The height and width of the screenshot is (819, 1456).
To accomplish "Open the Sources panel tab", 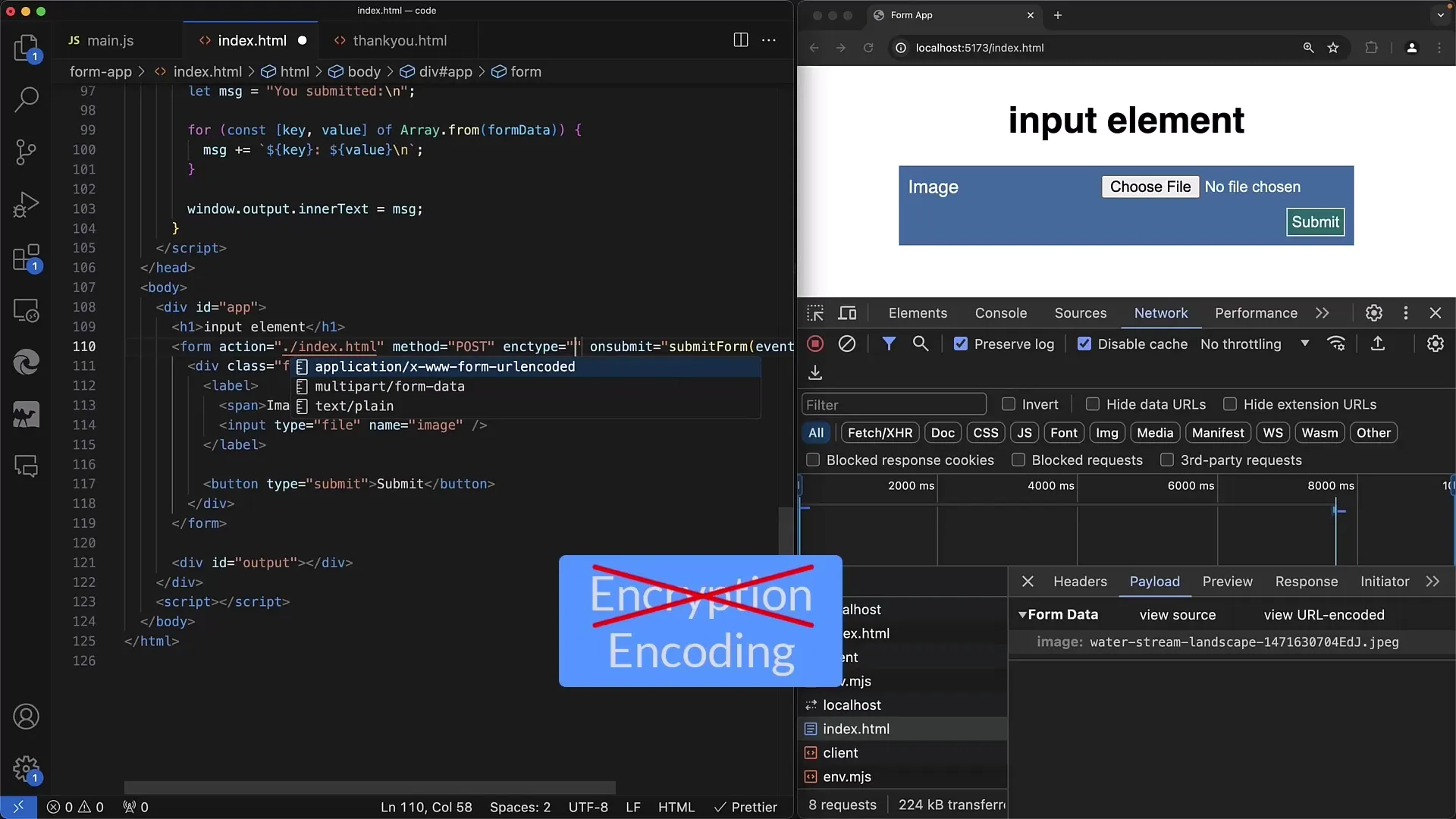I will point(1081,313).
